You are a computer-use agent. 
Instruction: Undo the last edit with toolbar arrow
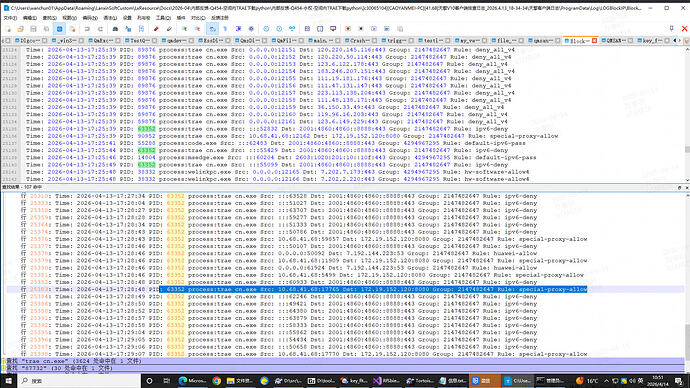pos(87,29)
